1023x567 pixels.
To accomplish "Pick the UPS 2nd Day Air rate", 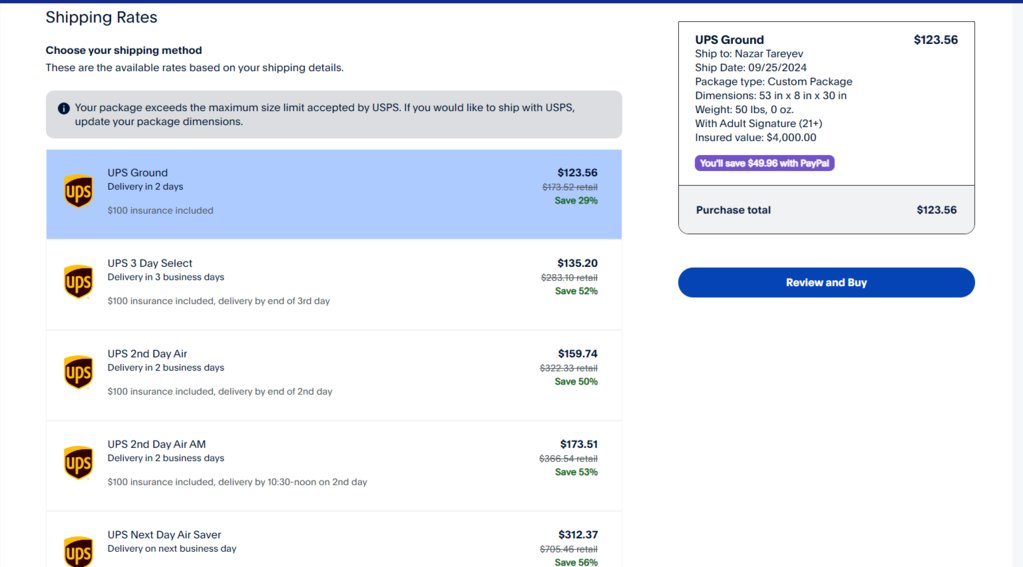I will [x=333, y=375].
